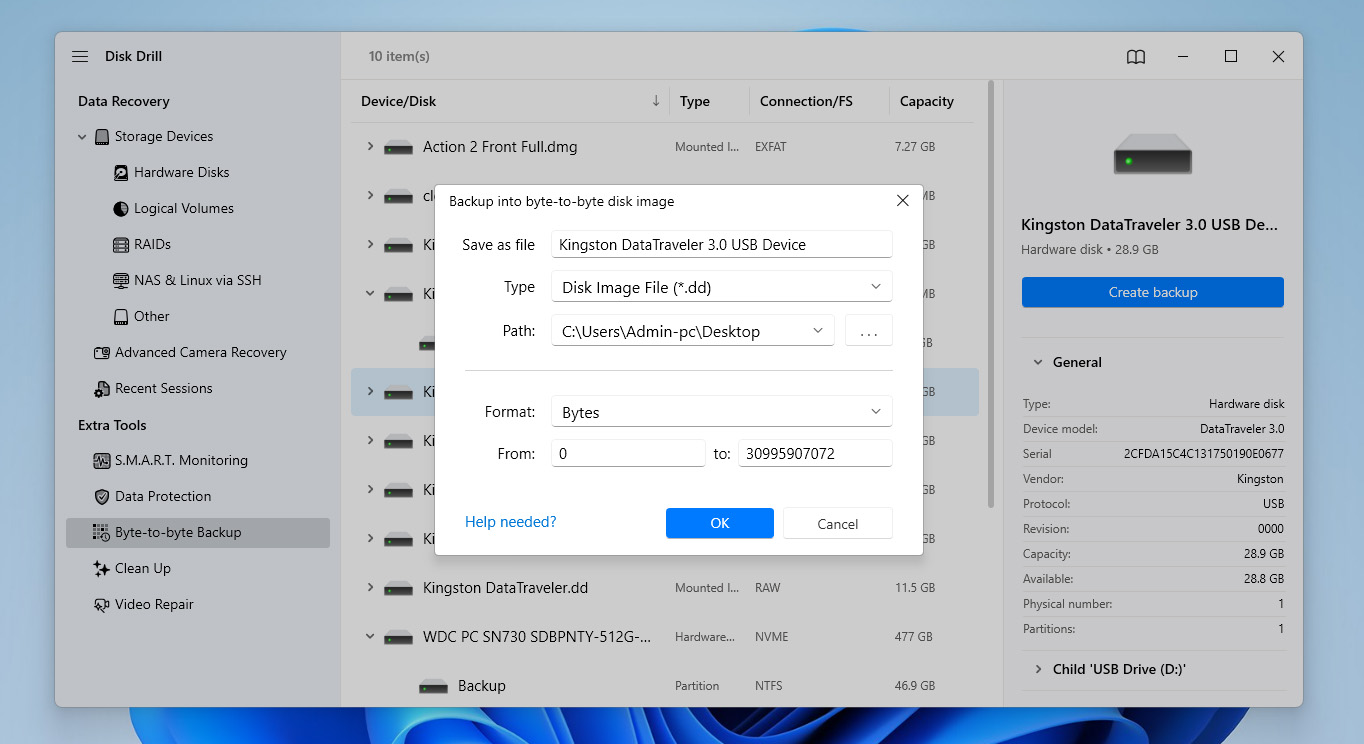Click the RAIDs icon
Viewport: 1364px width, 744px height.
pos(121,245)
